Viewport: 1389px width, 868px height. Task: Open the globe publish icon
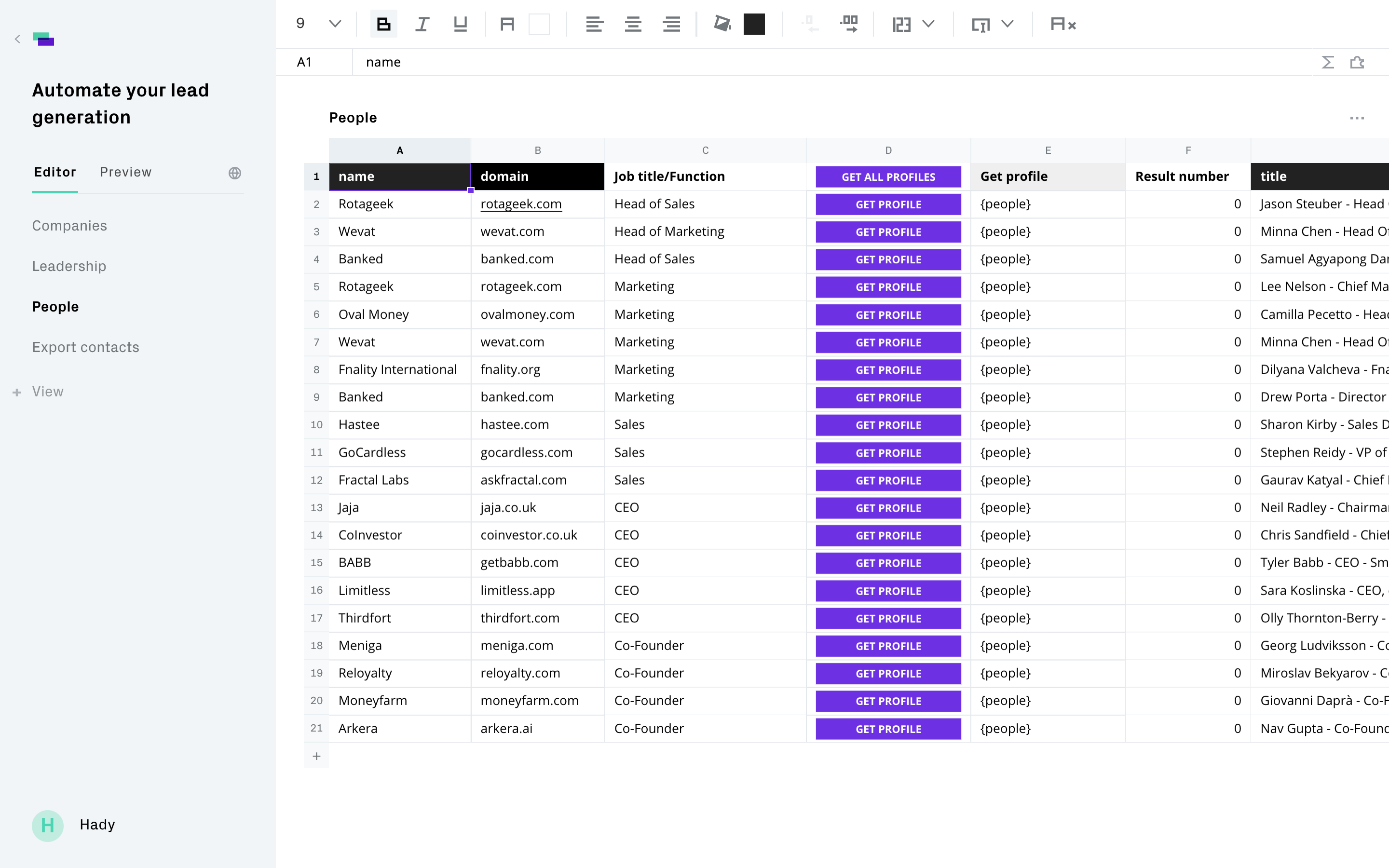pos(235,173)
